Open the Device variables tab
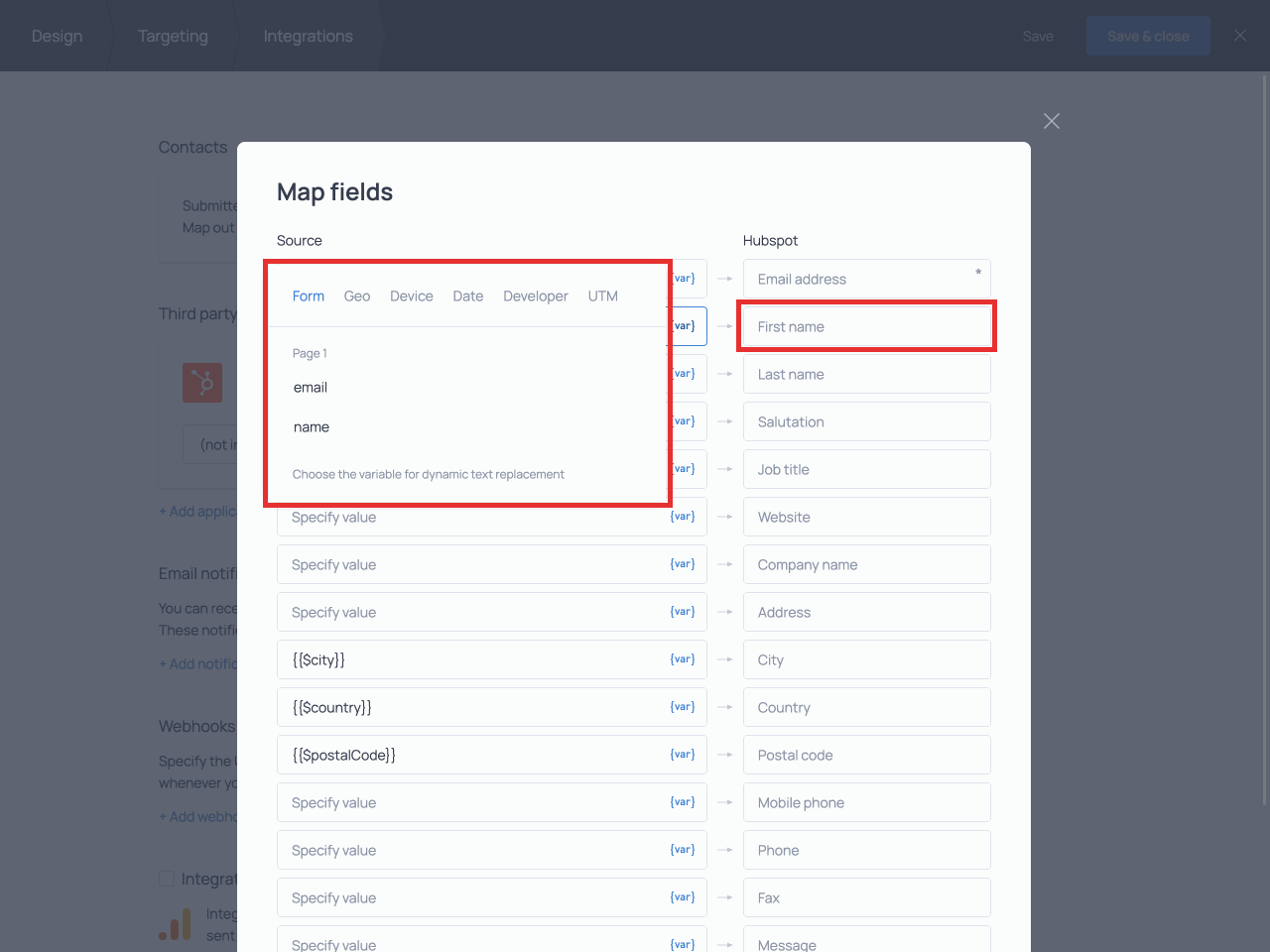 (x=411, y=297)
